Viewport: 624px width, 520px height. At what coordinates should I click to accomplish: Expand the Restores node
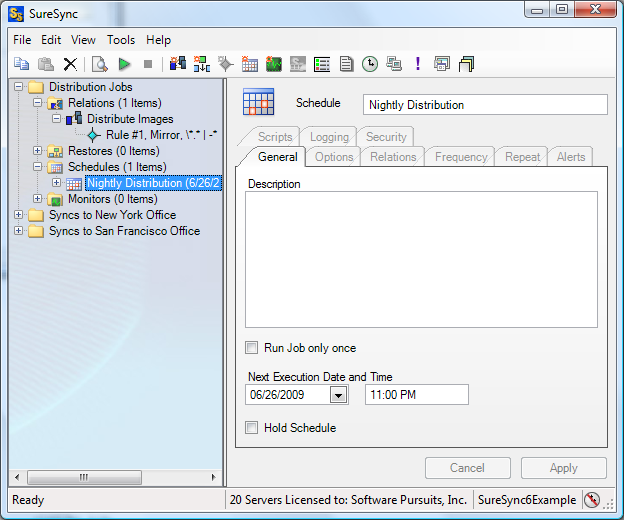coord(37,151)
